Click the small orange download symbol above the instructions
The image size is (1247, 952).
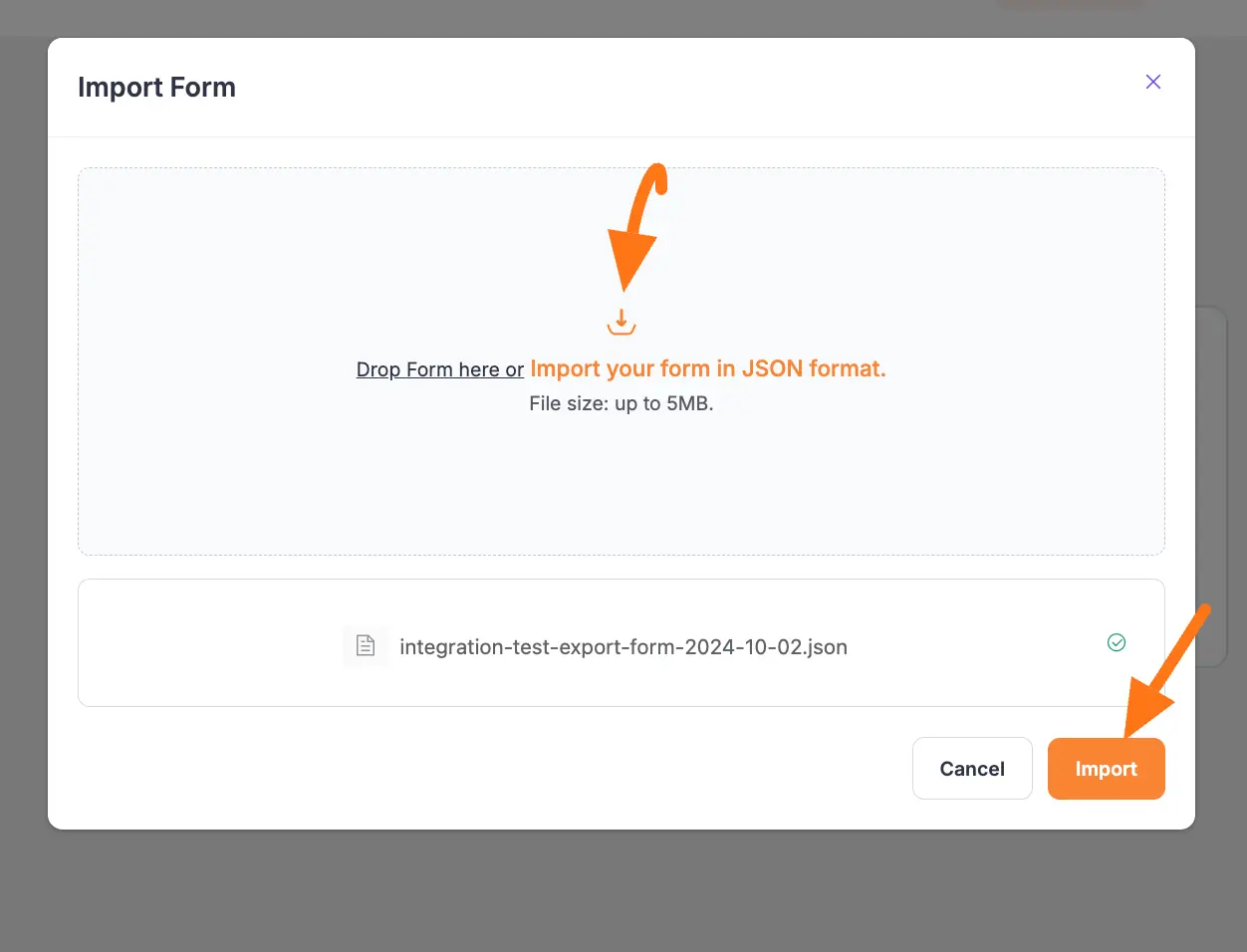click(x=622, y=321)
